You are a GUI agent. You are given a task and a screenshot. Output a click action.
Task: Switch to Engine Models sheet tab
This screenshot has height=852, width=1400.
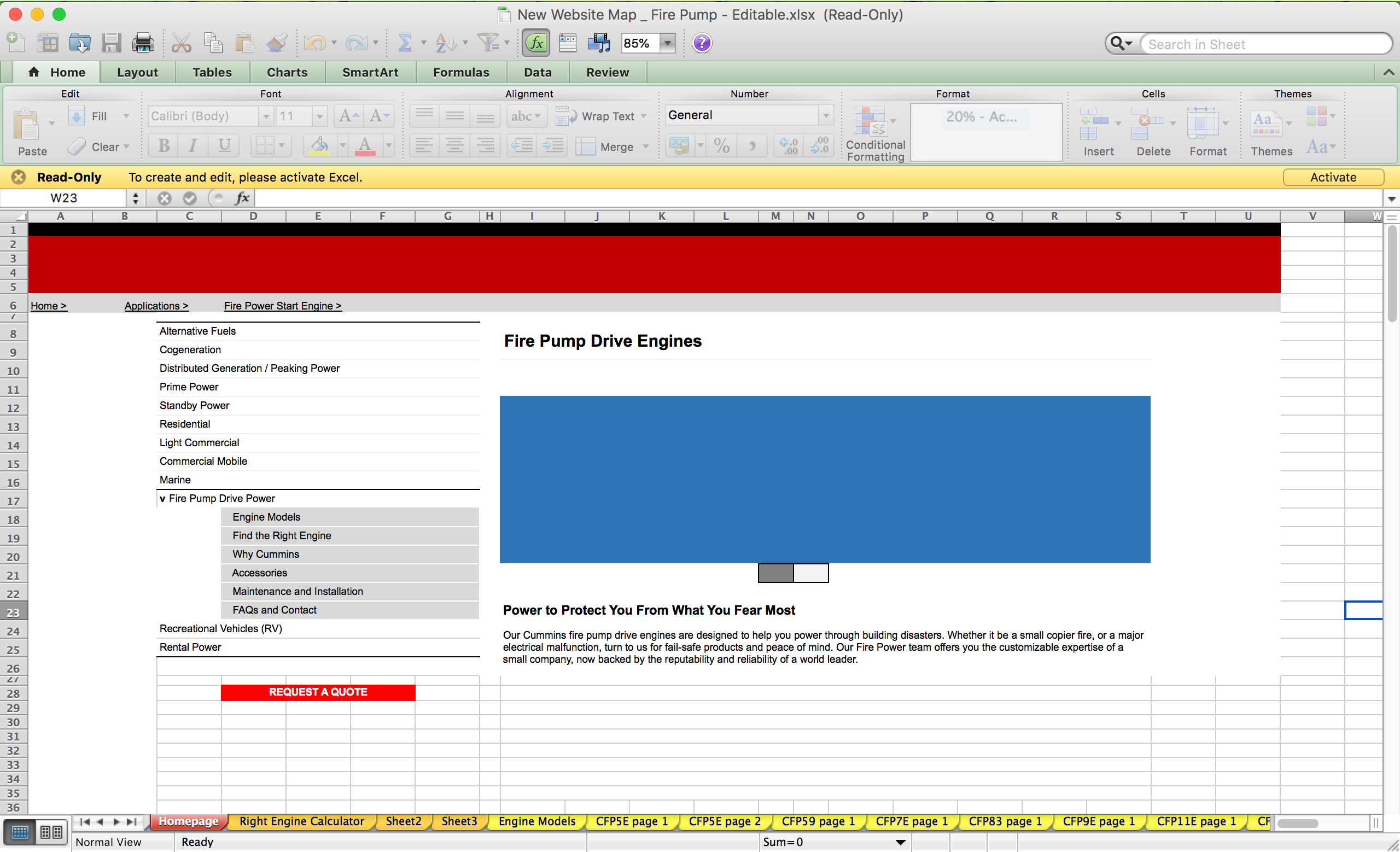click(x=536, y=821)
